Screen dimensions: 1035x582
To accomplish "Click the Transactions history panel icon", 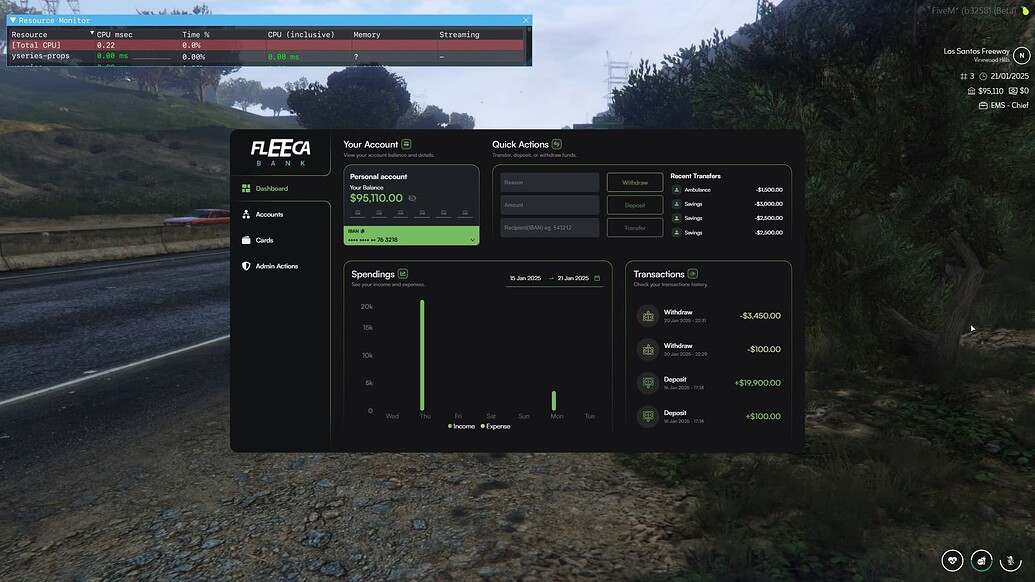I will tap(694, 272).
